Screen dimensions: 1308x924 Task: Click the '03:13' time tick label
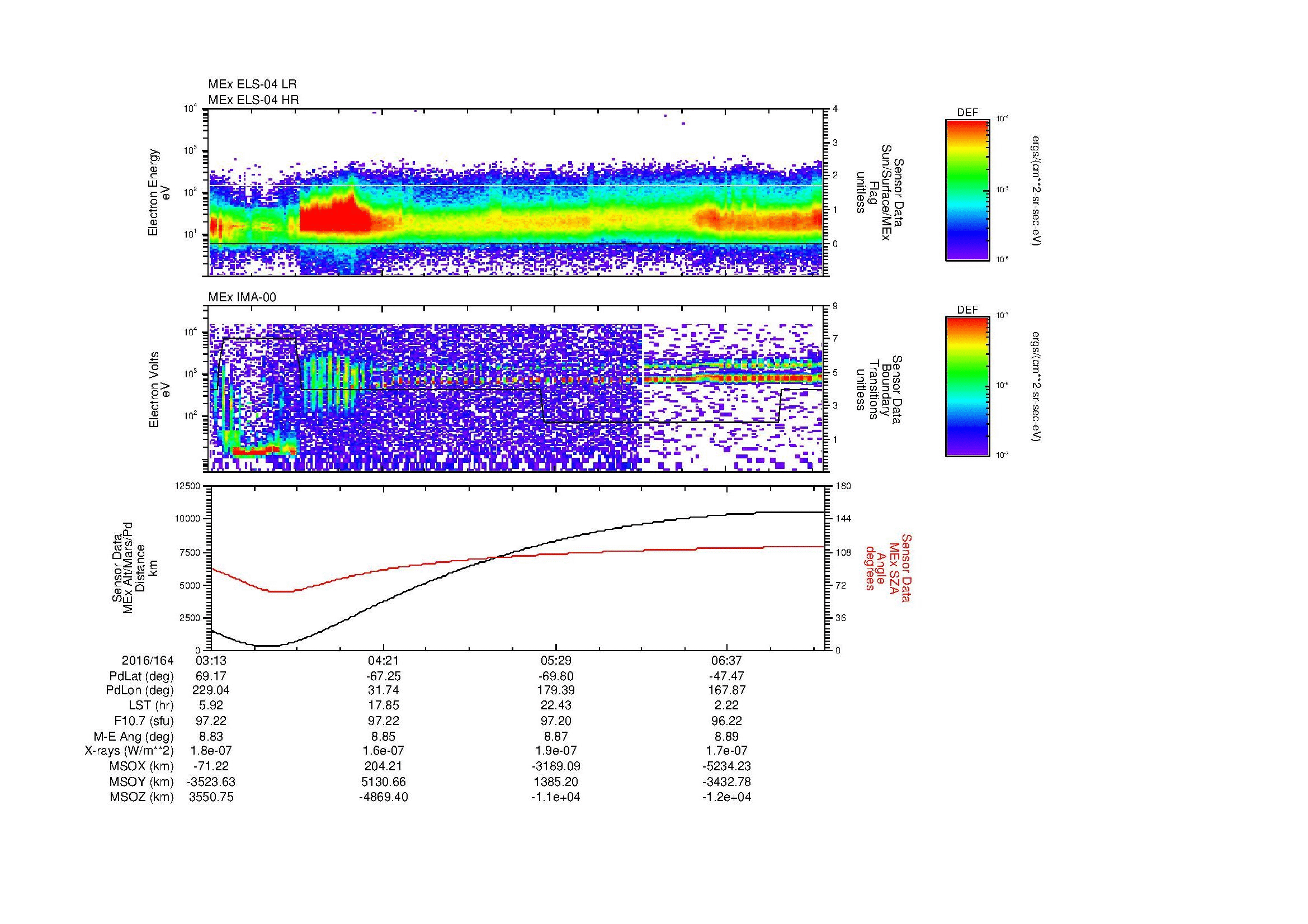(211, 661)
